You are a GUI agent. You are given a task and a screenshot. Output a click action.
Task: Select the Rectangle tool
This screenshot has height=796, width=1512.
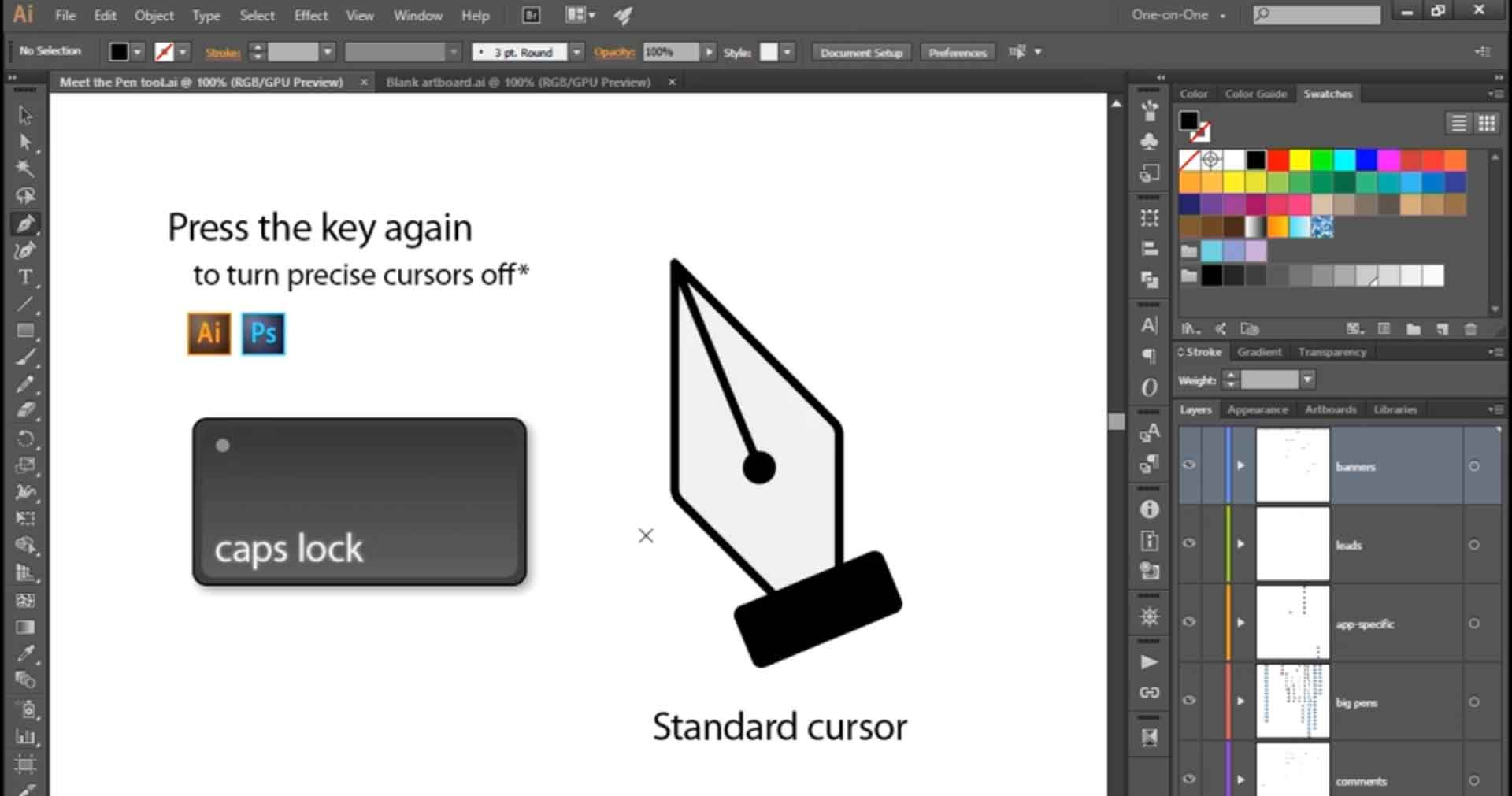coord(25,331)
